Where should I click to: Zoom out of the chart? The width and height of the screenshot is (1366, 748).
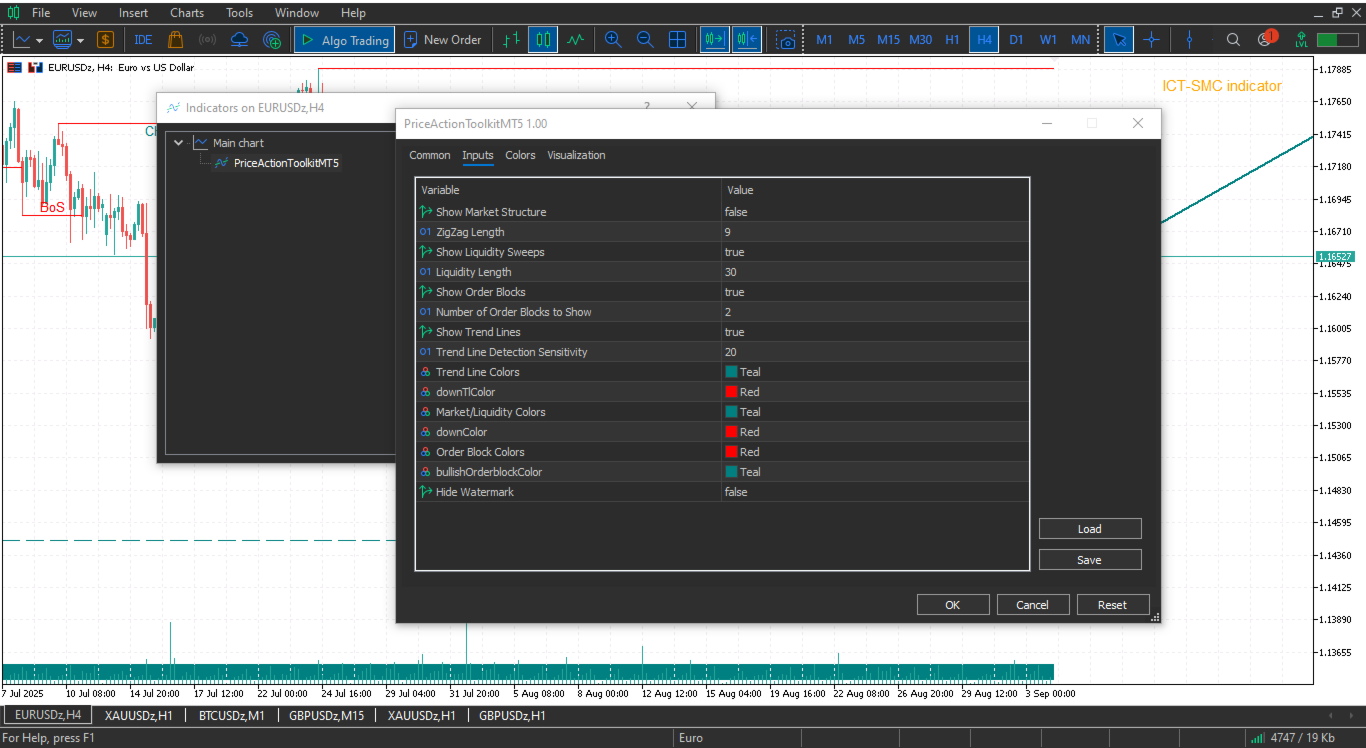(645, 40)
